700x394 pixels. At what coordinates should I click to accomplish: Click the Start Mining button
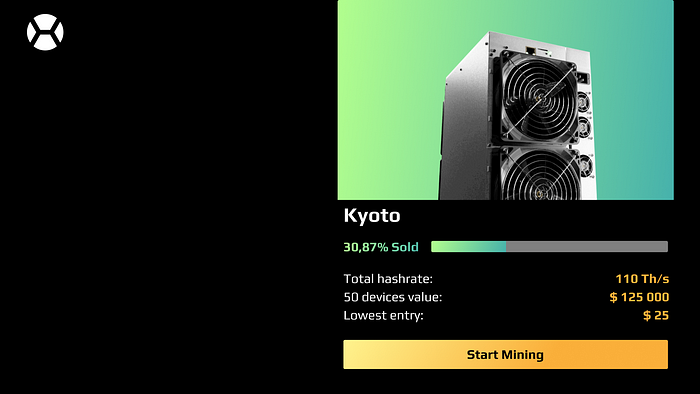pos(505,354)
